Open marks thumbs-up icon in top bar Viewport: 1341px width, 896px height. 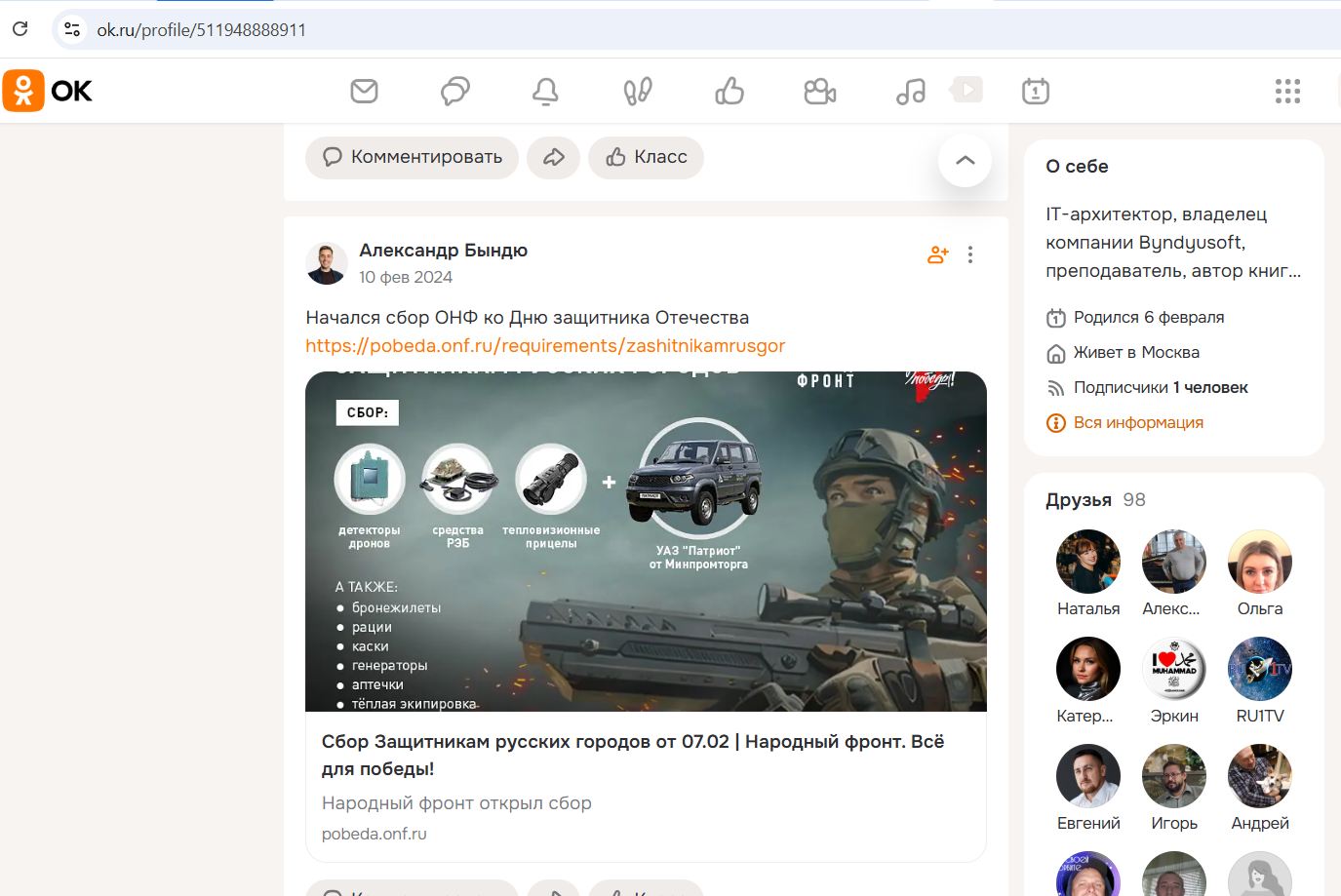(730, 91)
